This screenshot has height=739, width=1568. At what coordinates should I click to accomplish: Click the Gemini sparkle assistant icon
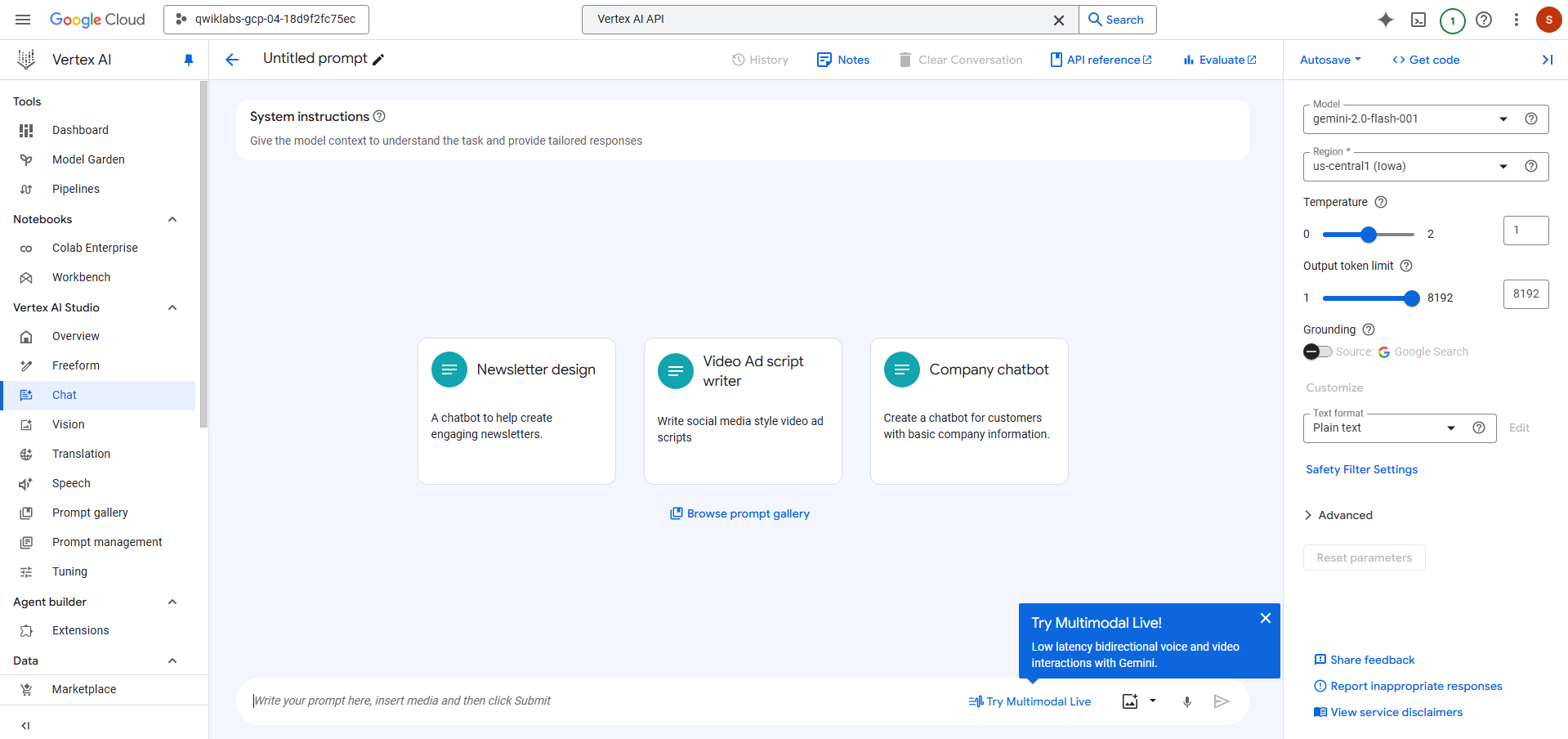1386,20
